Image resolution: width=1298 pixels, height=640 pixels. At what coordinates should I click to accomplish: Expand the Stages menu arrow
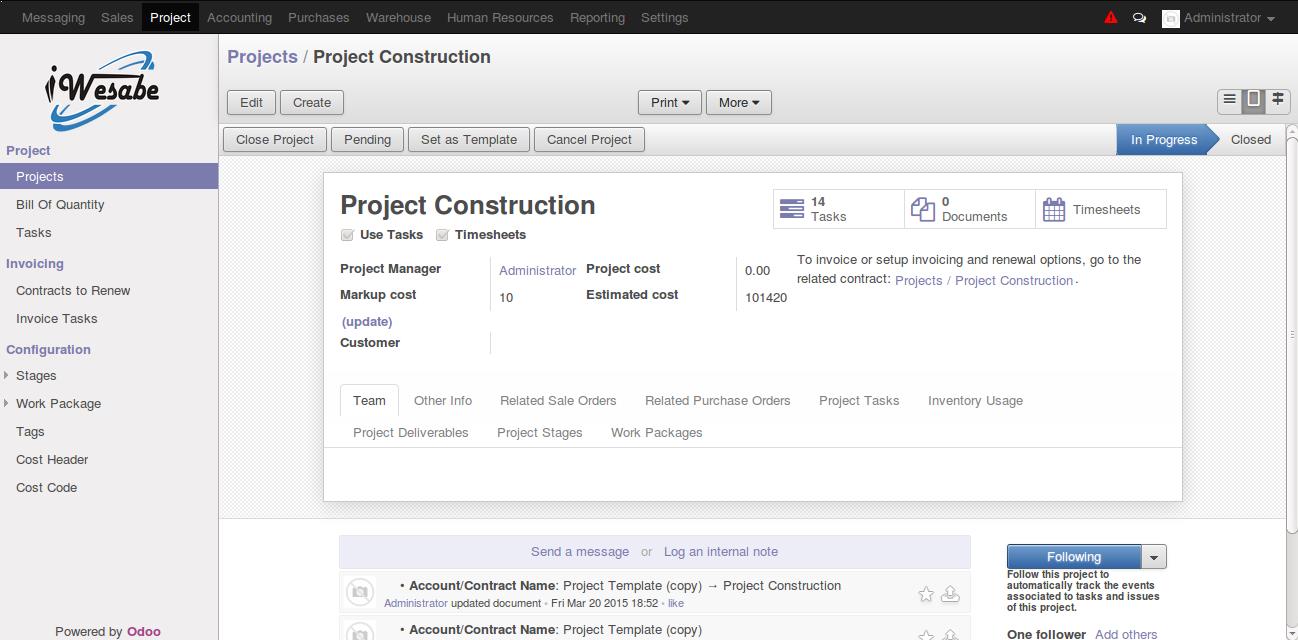coord(7,376)
